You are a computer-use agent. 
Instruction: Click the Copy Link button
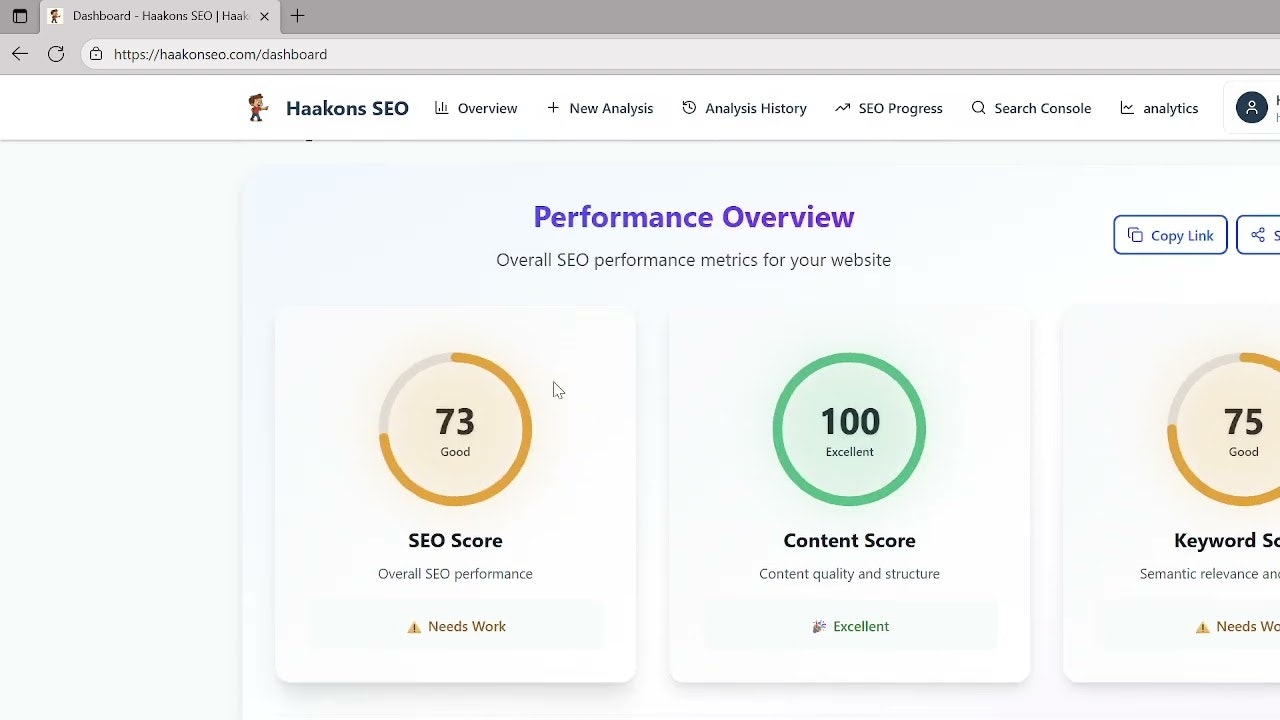tap(1170, 235)
